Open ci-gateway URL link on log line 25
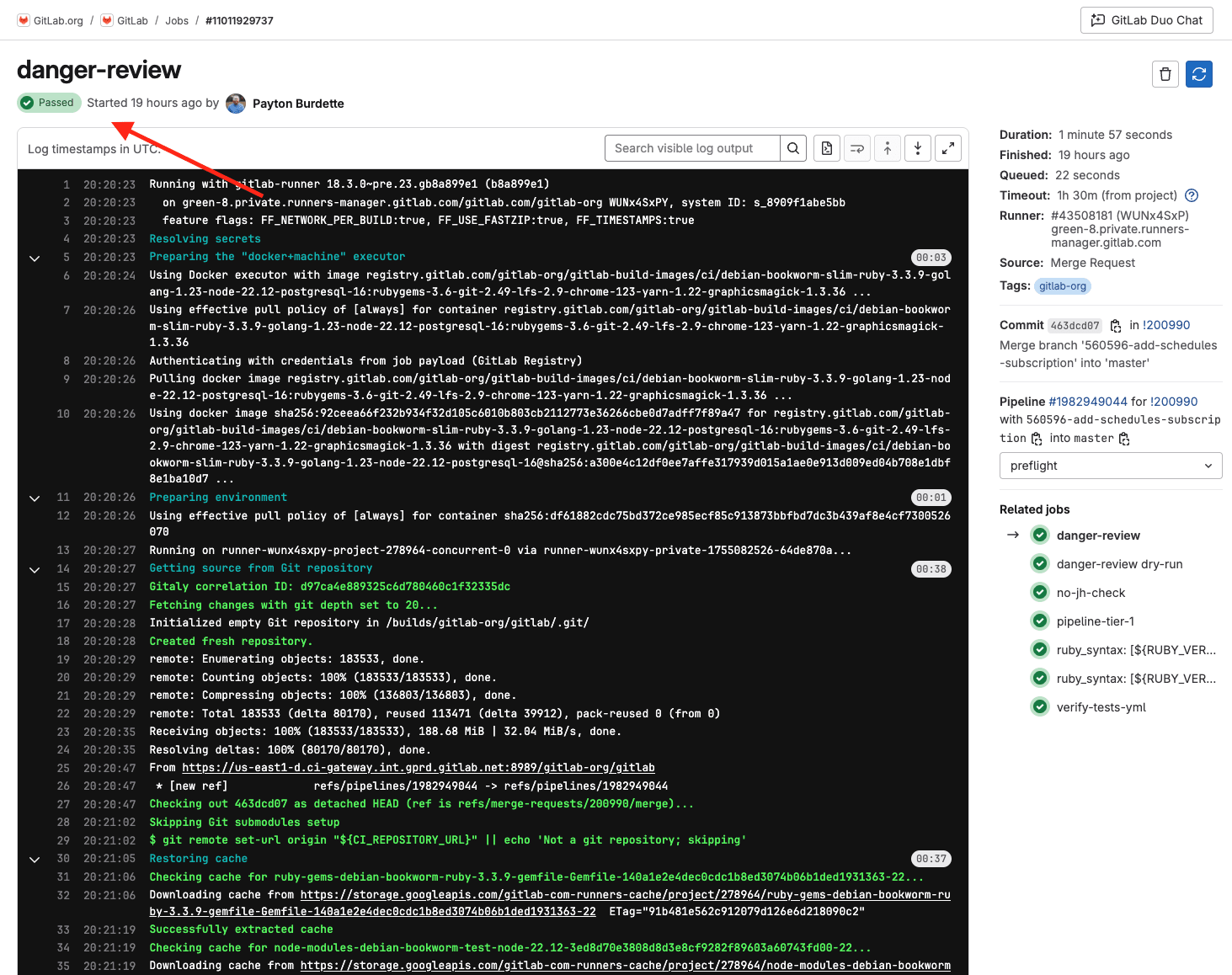Image resolution: width=1232 pixels, height=975 pixels. (419, 768)
